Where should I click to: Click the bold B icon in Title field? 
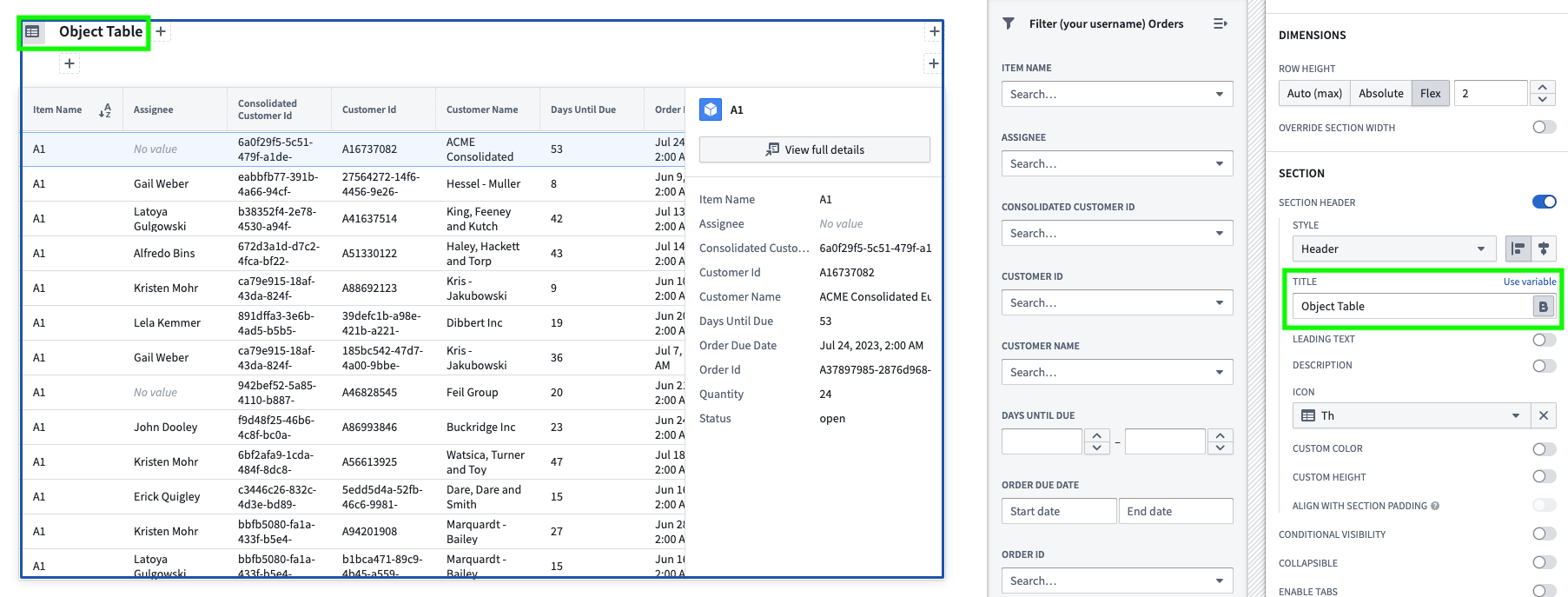click(1543, 307)
